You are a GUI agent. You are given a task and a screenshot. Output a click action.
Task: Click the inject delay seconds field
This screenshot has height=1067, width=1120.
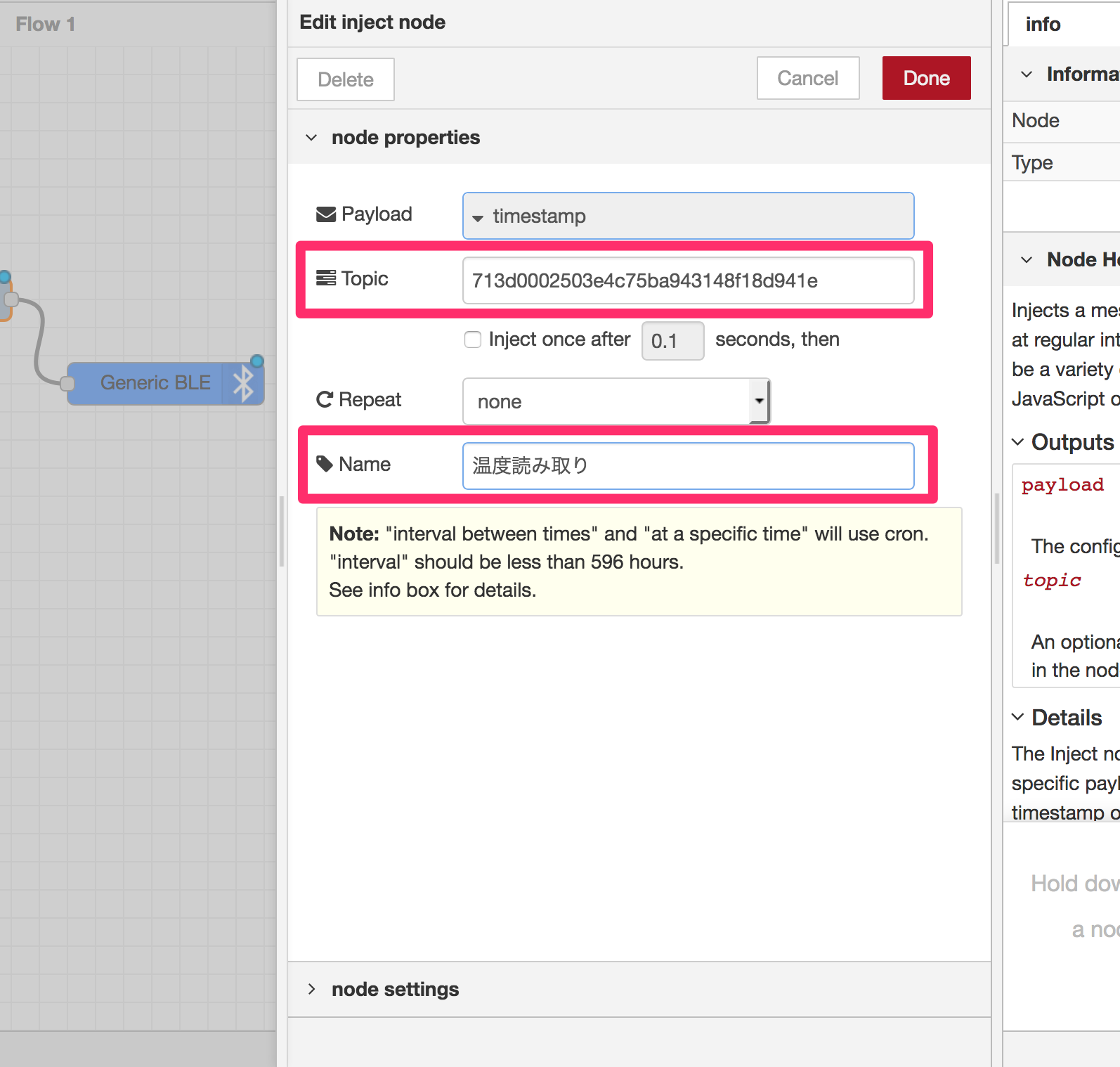pos(673,341)
